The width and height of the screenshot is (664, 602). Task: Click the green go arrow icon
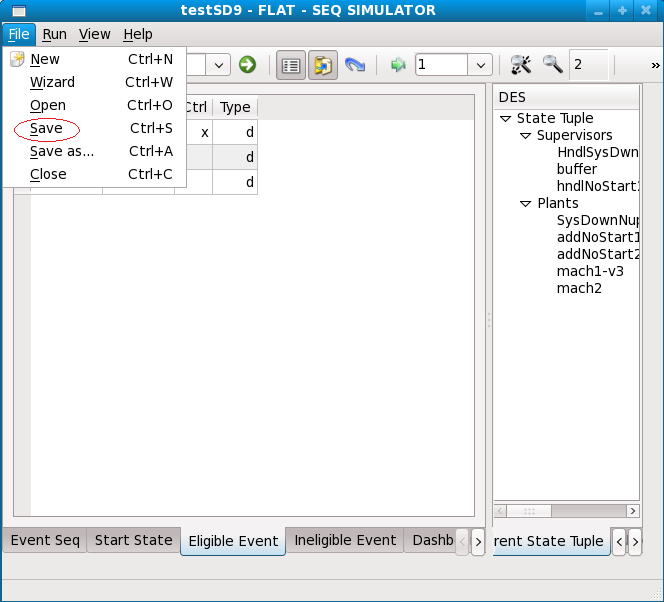247,65
